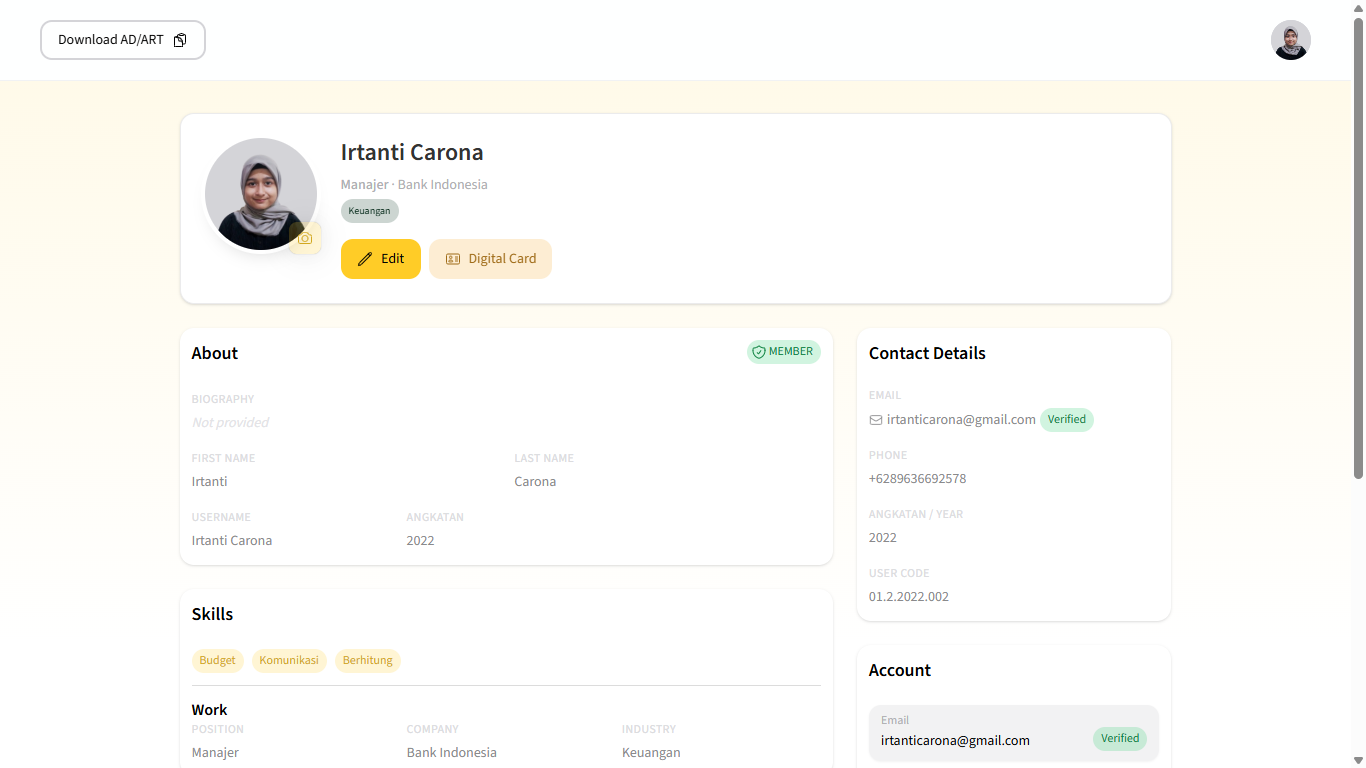Click the phone number +6289636692578
The image size is (1366, 768).
(917, 479)
